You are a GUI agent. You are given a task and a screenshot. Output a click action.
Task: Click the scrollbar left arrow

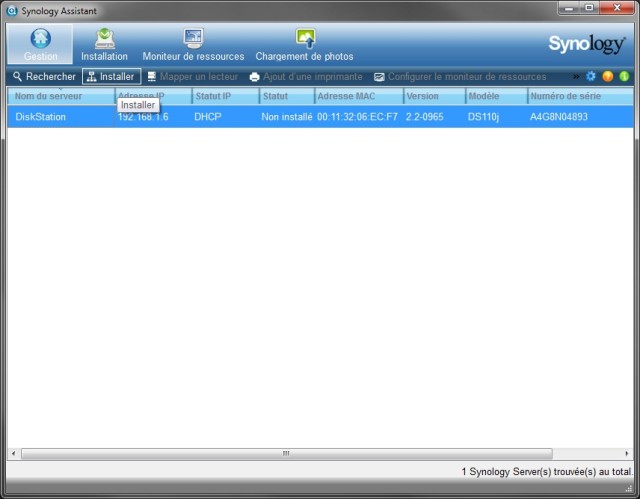(13, 453)
